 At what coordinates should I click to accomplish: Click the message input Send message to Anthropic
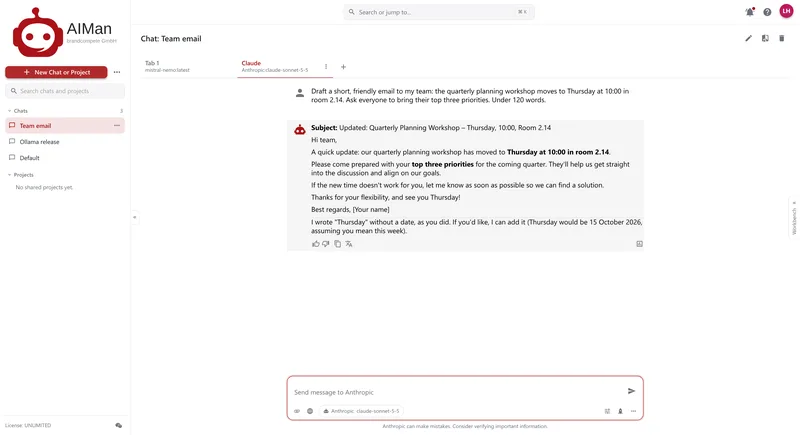457,392
